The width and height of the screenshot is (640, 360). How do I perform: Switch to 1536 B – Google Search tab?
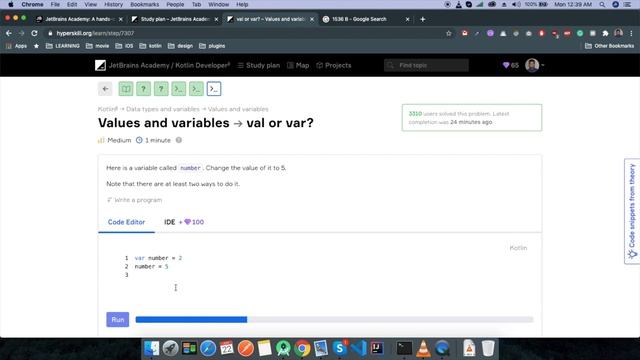click(359, 19)
